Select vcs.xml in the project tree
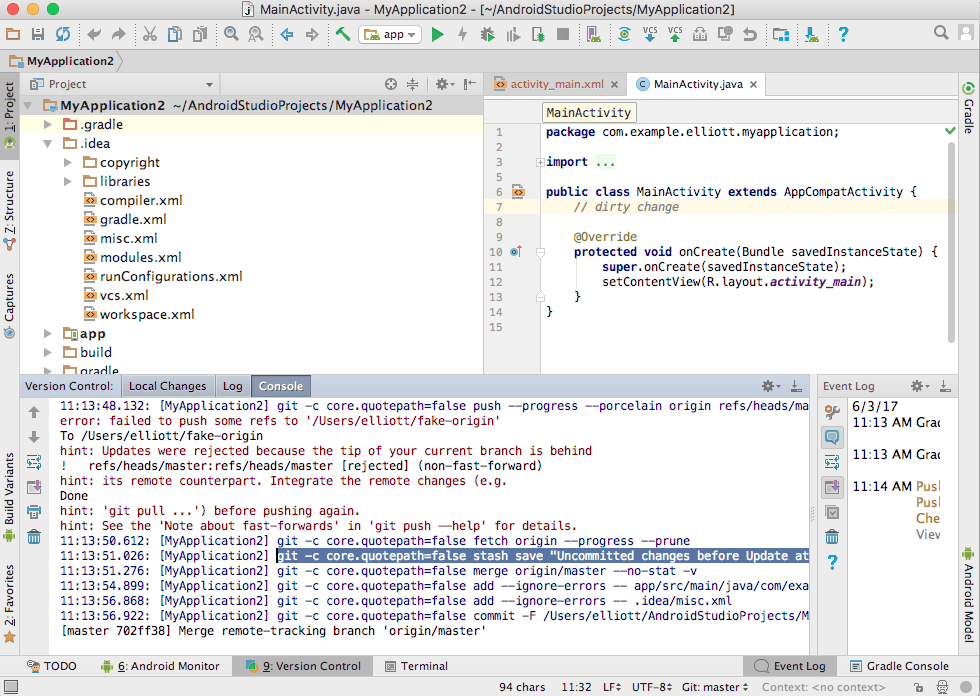Image resolution: width=980 pixels, height=696 pixels. click(x=124, y=295)
